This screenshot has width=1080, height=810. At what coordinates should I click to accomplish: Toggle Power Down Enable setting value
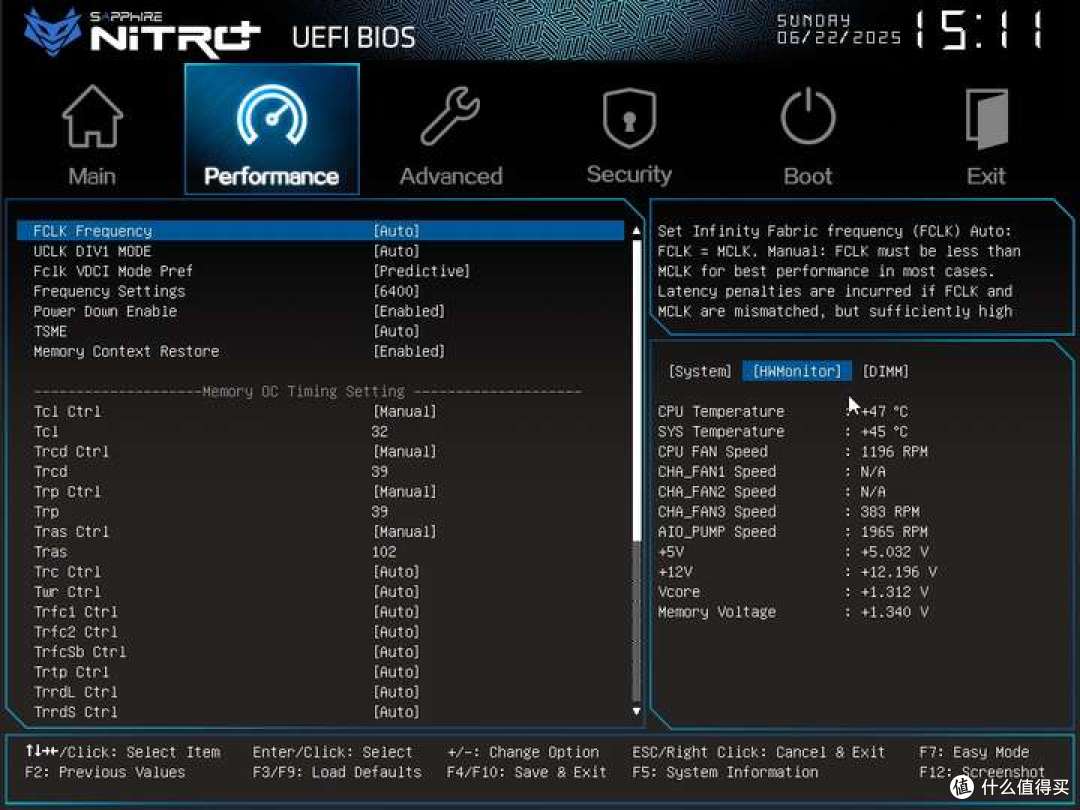409,311
